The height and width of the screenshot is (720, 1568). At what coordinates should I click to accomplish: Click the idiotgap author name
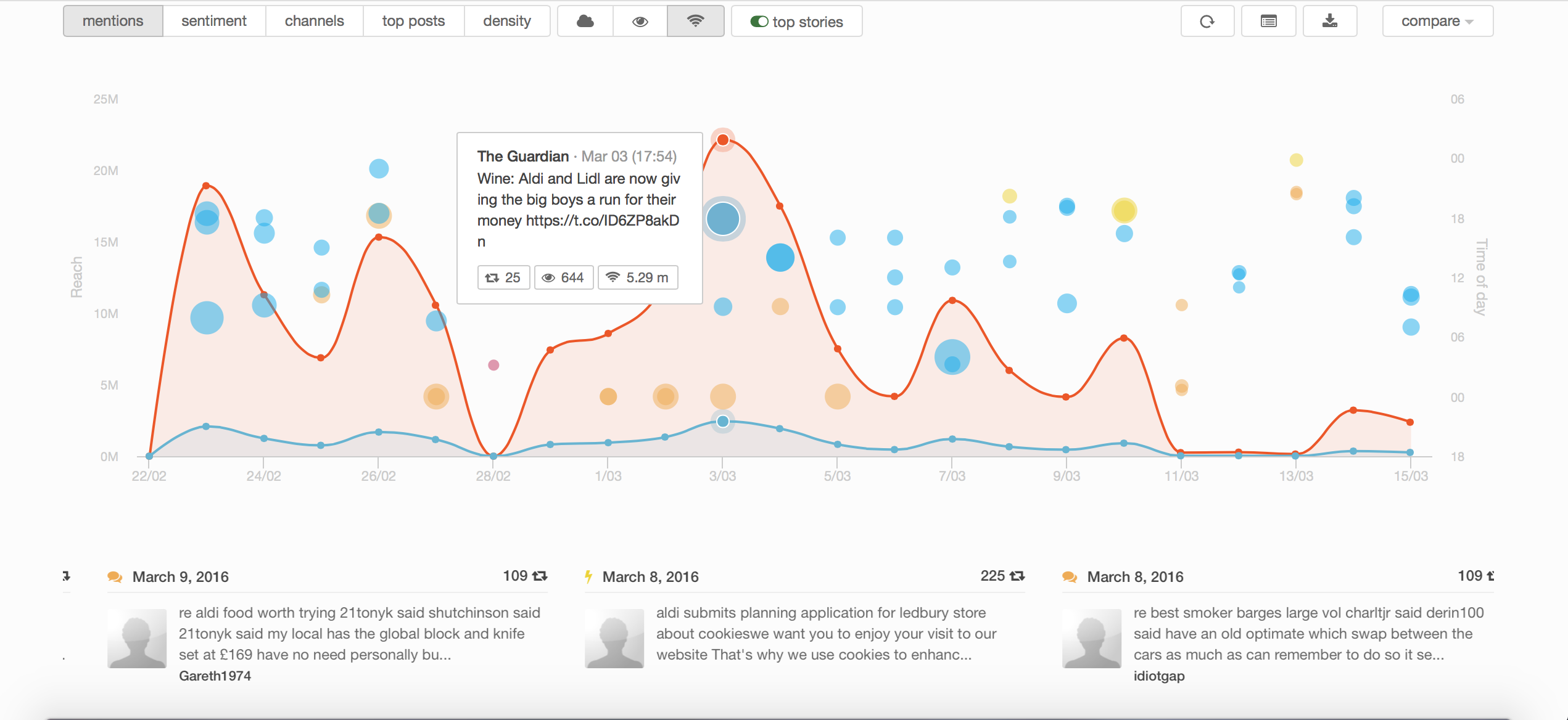(1158, 676)
